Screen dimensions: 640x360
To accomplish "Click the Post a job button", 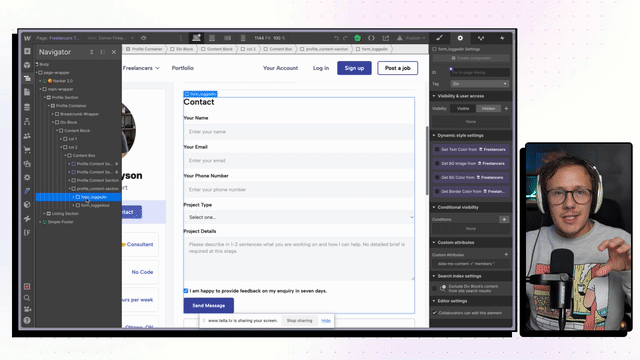I will coord(398,68).
